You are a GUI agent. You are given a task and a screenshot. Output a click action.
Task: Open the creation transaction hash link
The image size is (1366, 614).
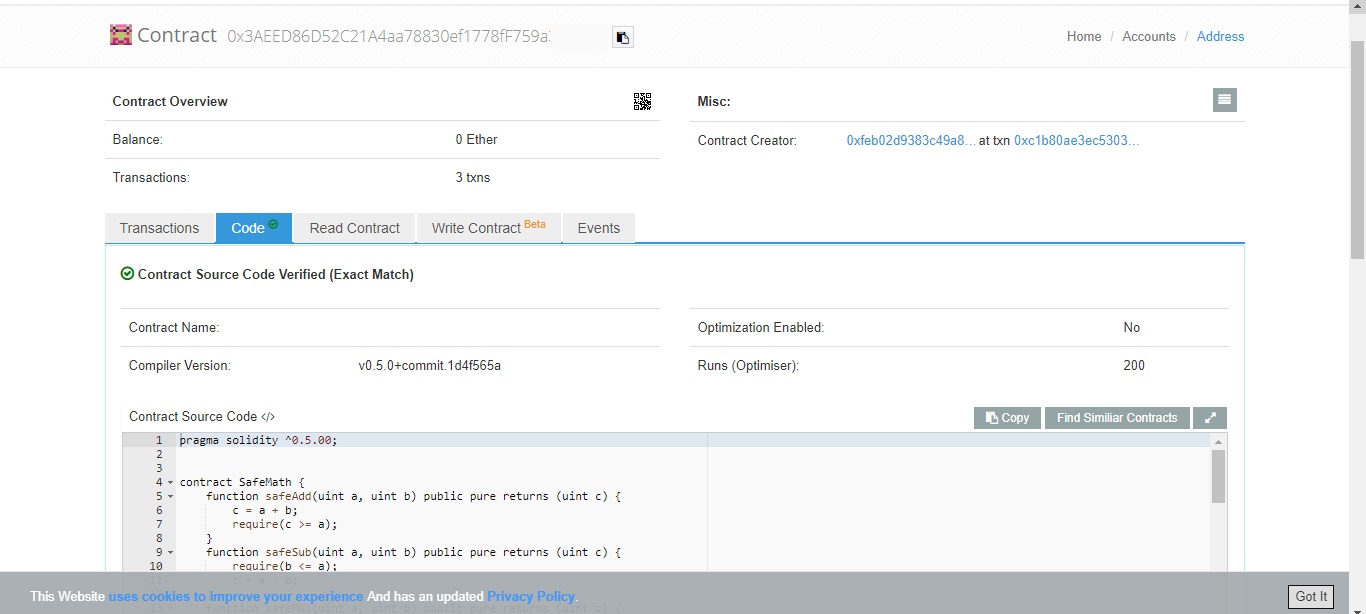pos(1076,141)
